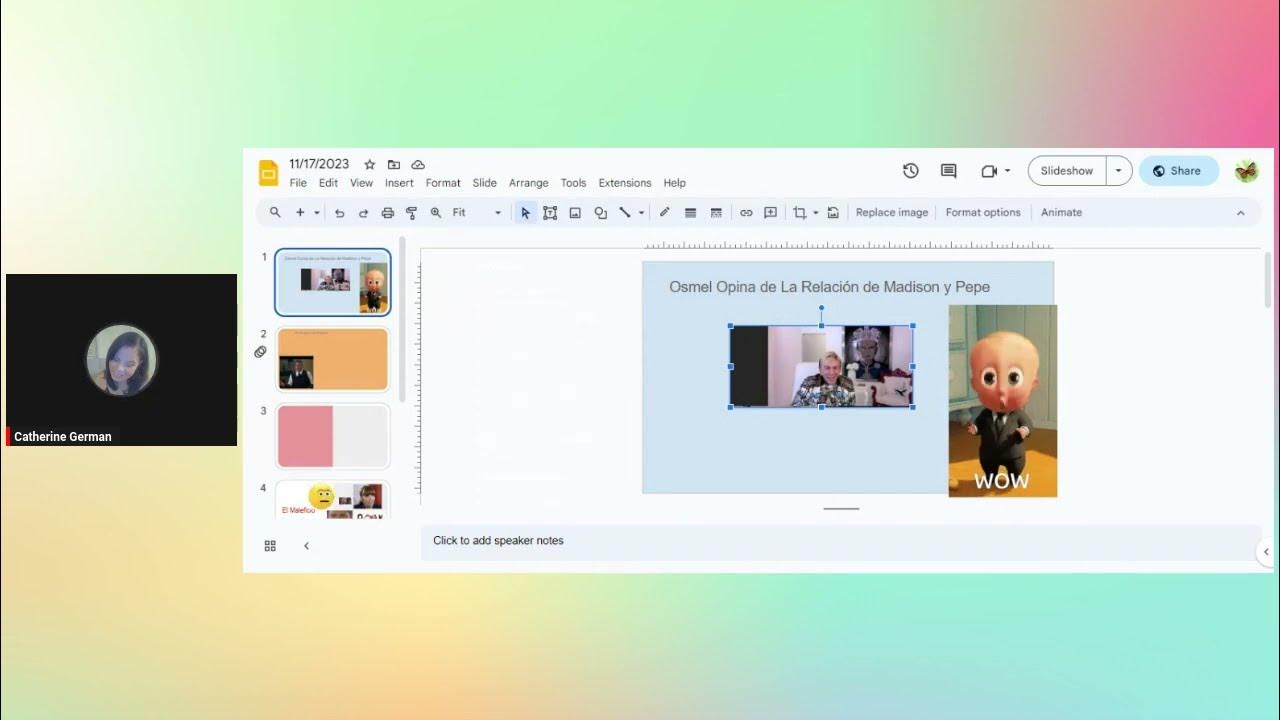Open the Help menu
Viewport: 1280px width, 720px height.
point(675,183)
